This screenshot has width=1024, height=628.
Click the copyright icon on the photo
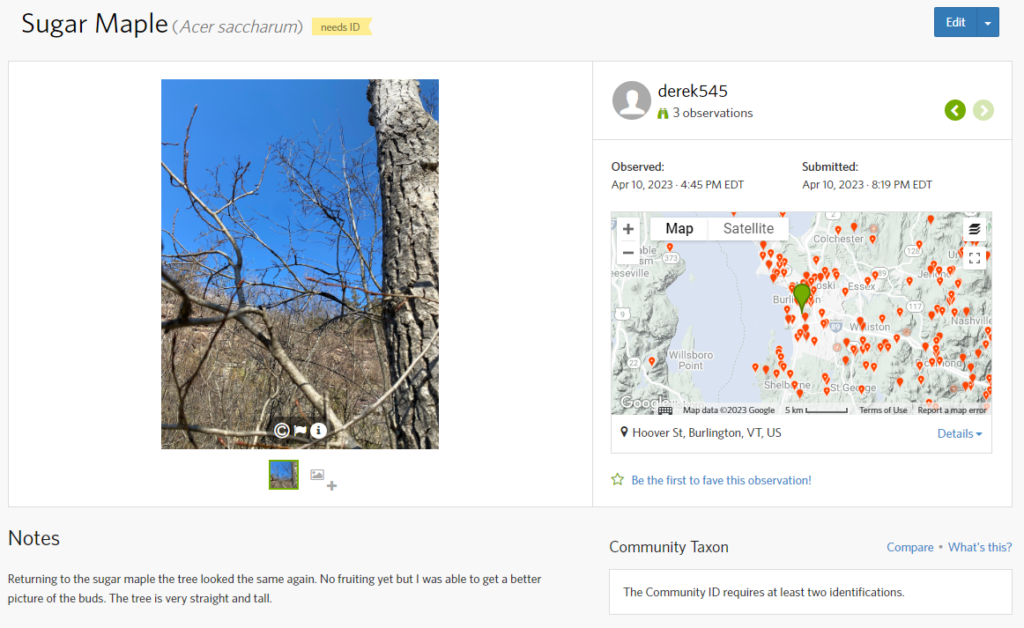[282, 431]
